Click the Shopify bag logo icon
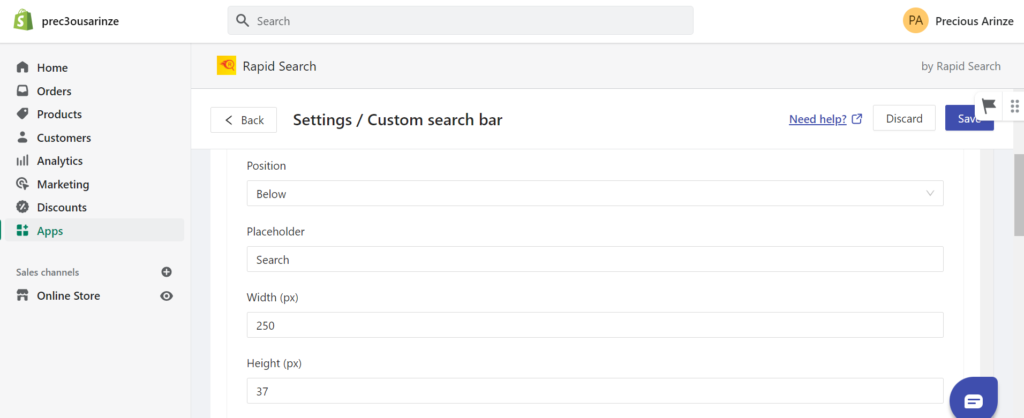 pos(24,20)
